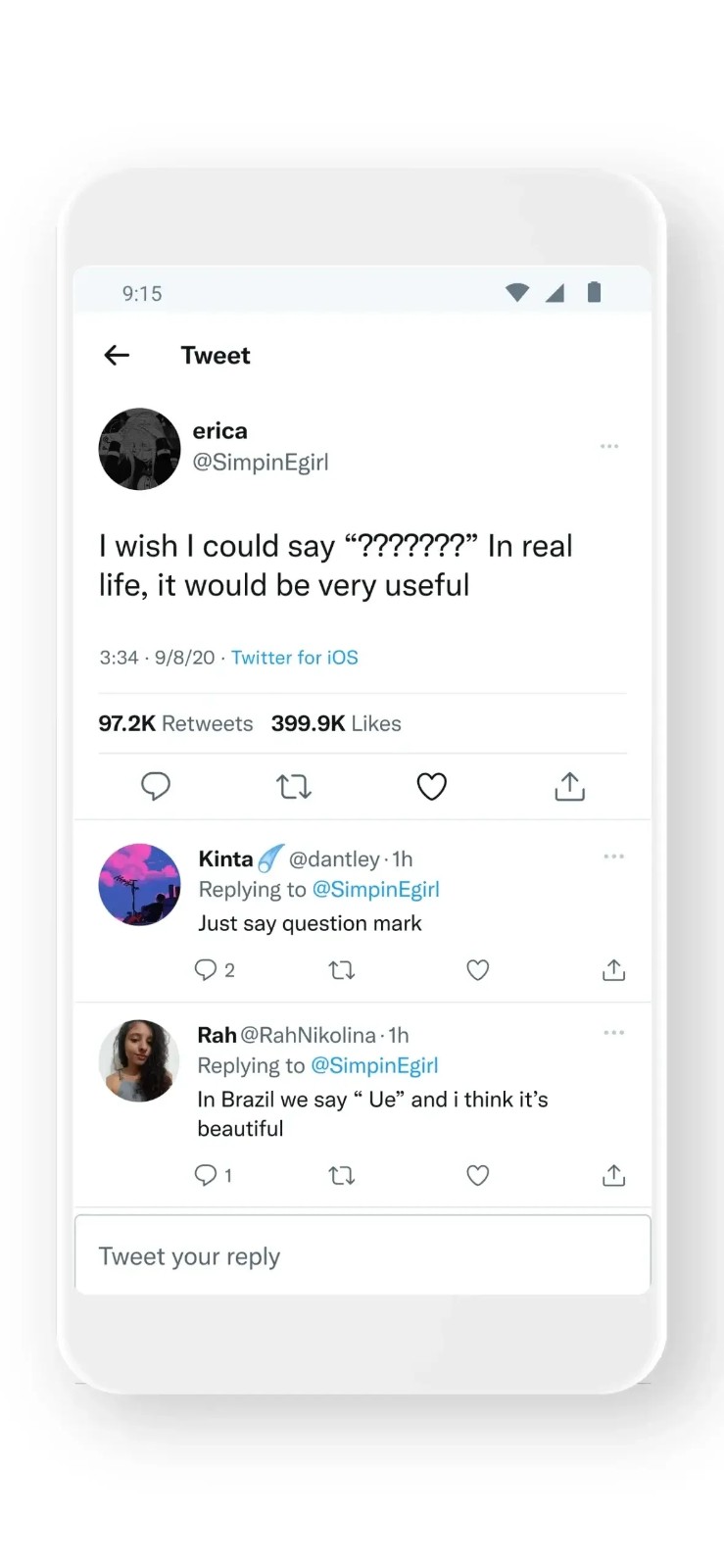Tap the Tweet your reply field

362,1256
